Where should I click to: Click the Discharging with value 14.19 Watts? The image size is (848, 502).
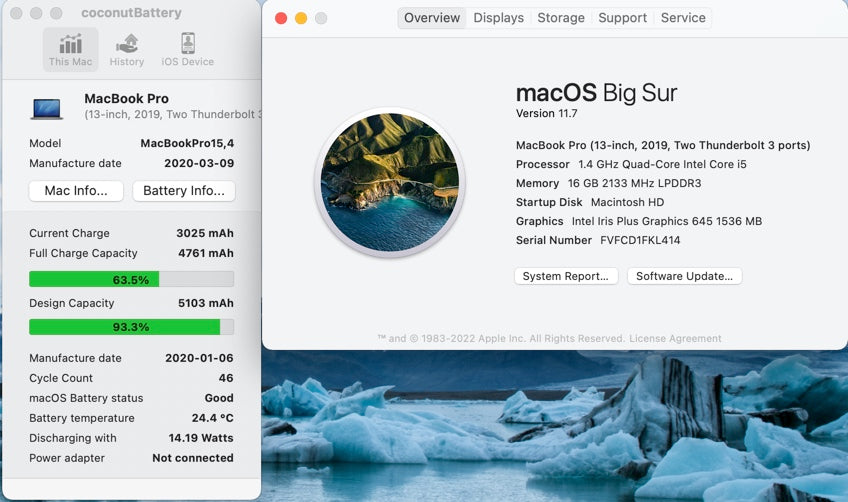pos(201,438)
